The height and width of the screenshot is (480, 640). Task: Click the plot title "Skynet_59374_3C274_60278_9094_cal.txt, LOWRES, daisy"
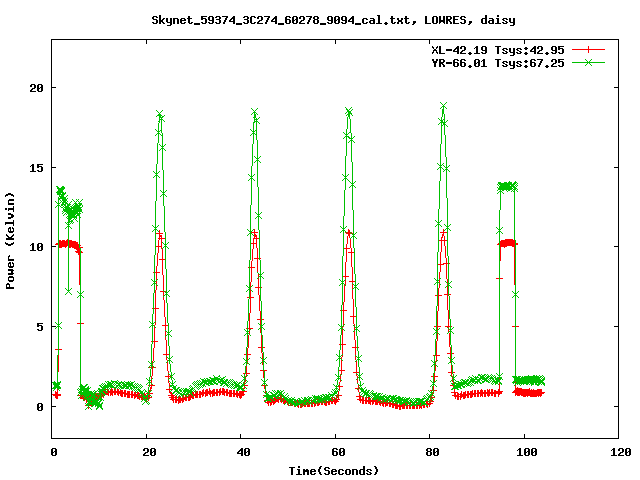(x=333, y=20)
